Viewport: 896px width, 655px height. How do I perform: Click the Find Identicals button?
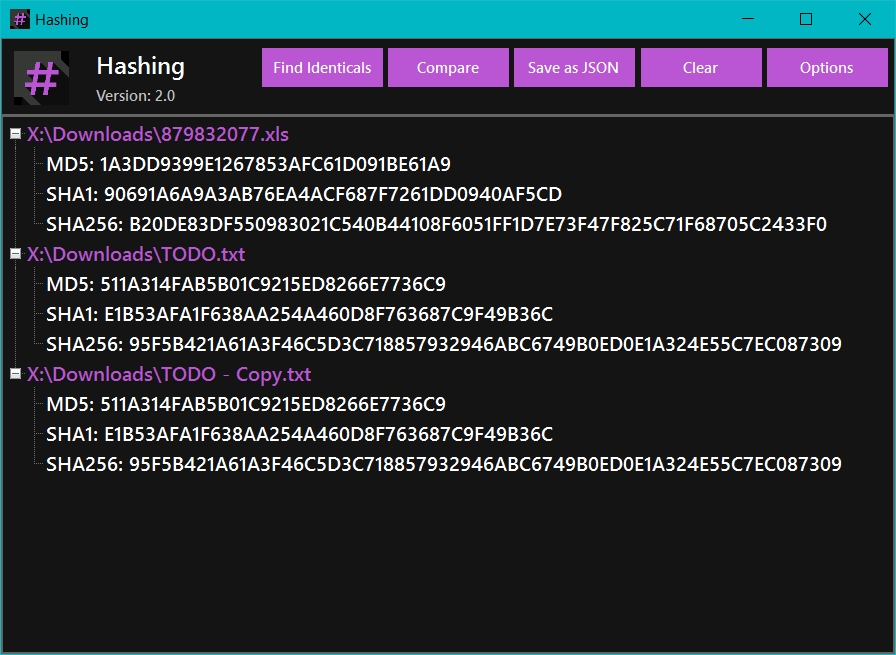point(322,67)
